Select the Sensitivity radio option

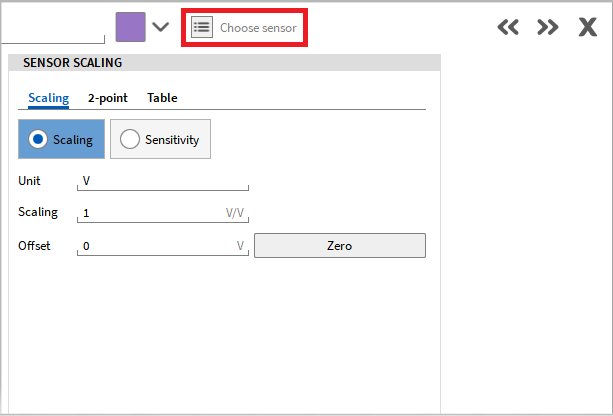click(x=160, y=140)
